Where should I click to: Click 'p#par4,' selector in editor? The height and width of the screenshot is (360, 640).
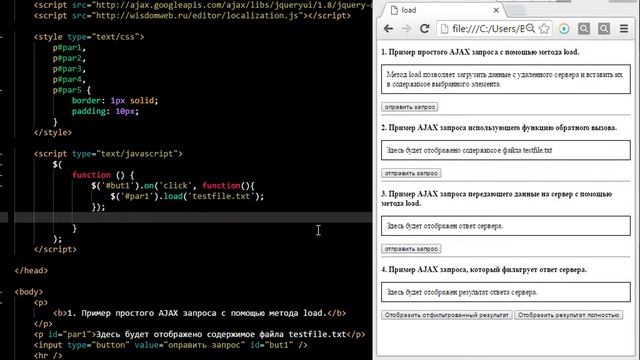pyautogui.click(x=69, y=80)
